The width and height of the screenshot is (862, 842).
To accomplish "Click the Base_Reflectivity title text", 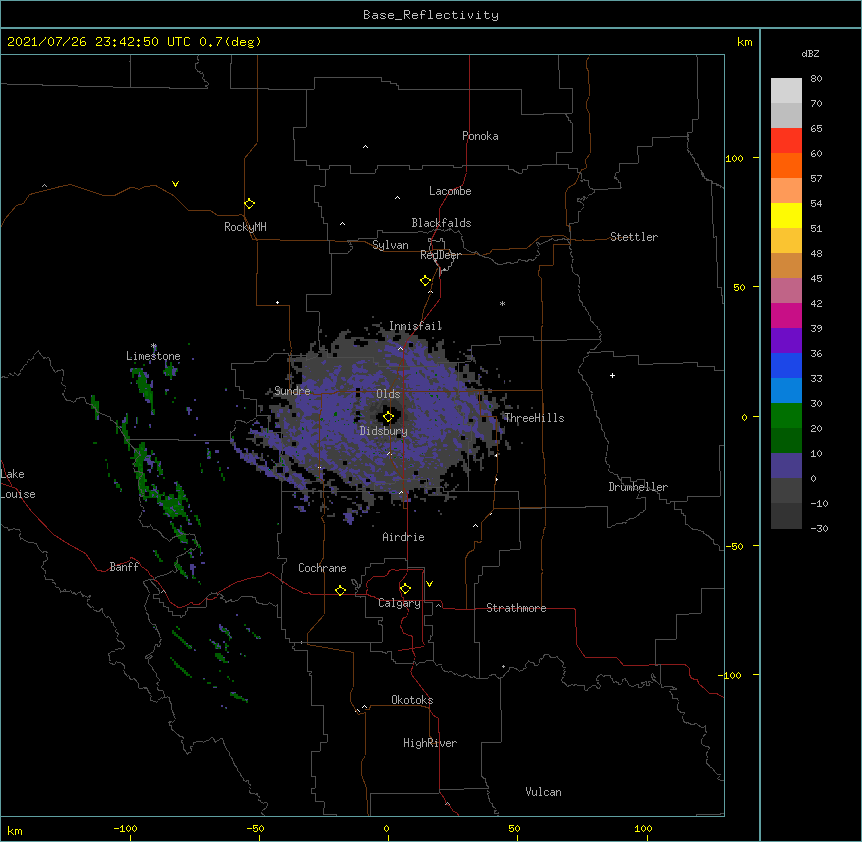I will tap(431, 15).
